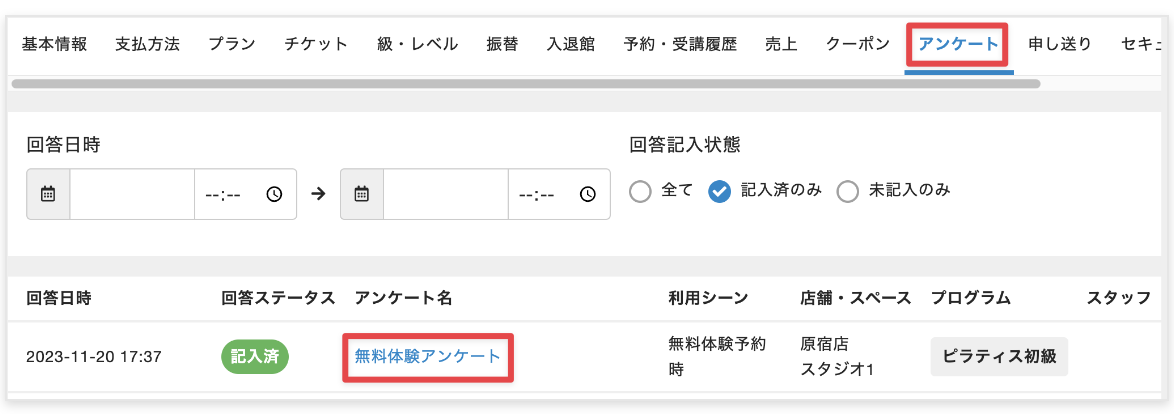Click the 記入済 status badge
Screen dimensions: 1174x414
click(x=255, y=357)
